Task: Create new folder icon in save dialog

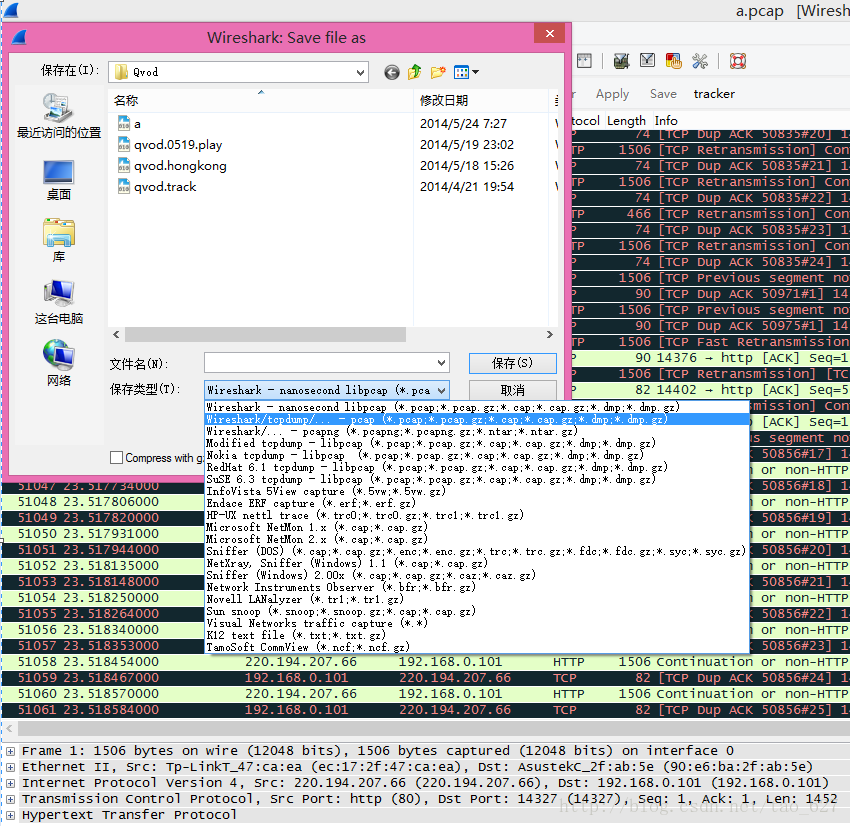Action: click(438, 72)
